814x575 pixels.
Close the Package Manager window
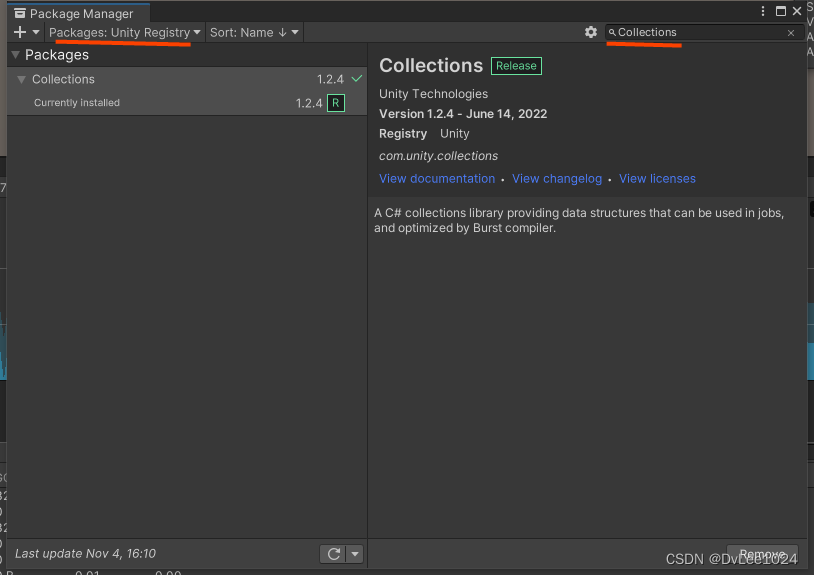click(x=797, y=11)
